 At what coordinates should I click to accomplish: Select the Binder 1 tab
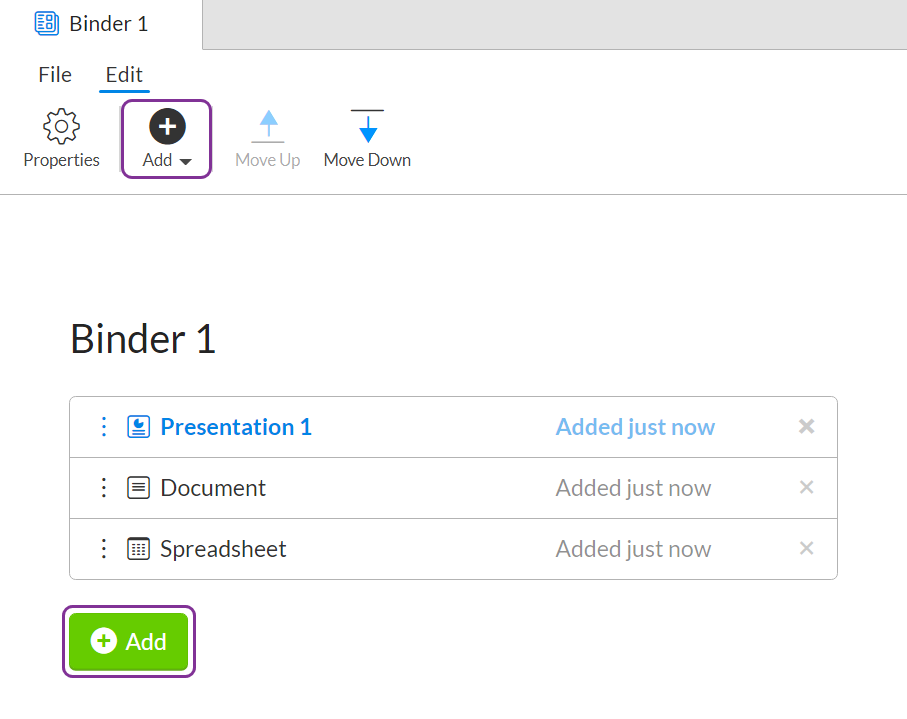pyautogui.click(x=100, y=22)
